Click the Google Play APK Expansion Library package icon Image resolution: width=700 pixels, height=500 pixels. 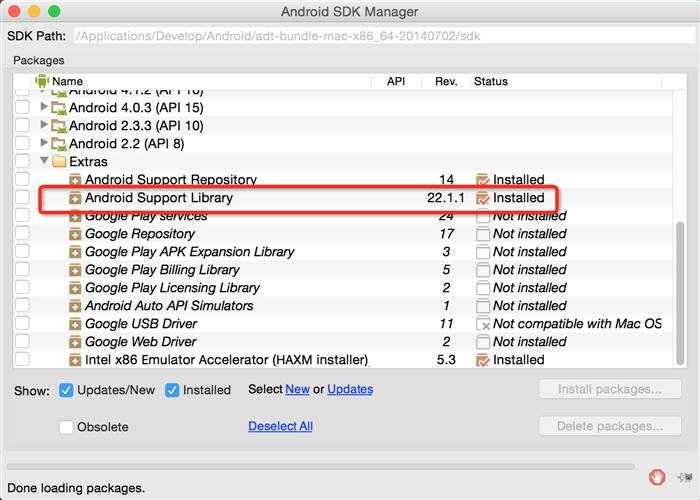75,252
